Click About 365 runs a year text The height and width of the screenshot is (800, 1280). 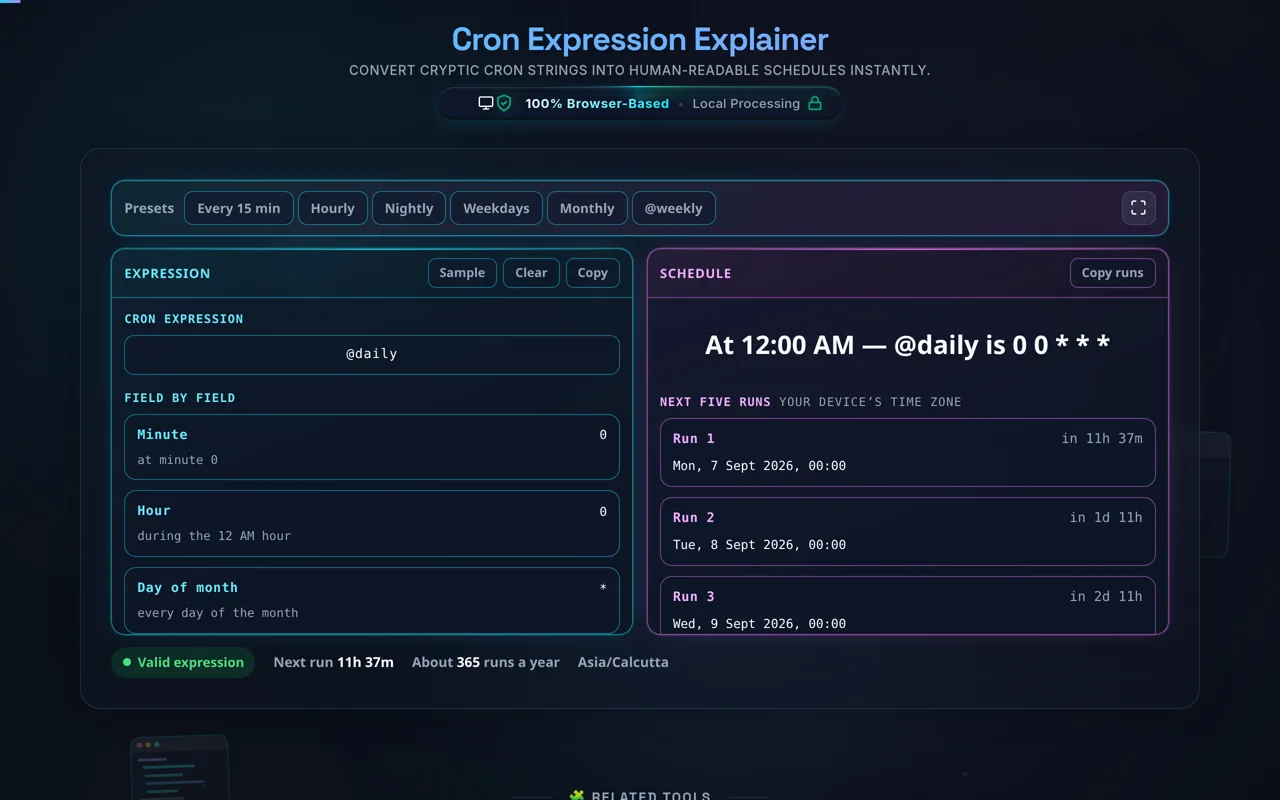click(486, 662)
